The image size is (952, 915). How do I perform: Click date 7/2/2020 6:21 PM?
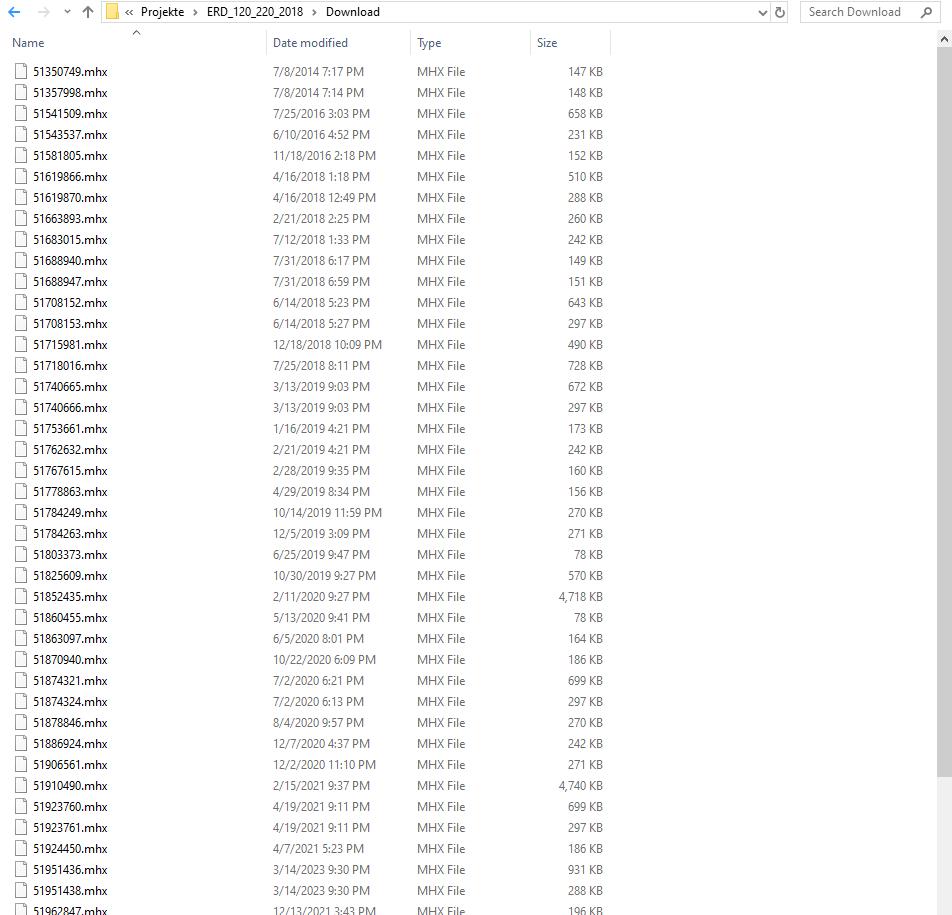(x=319, y=681)
